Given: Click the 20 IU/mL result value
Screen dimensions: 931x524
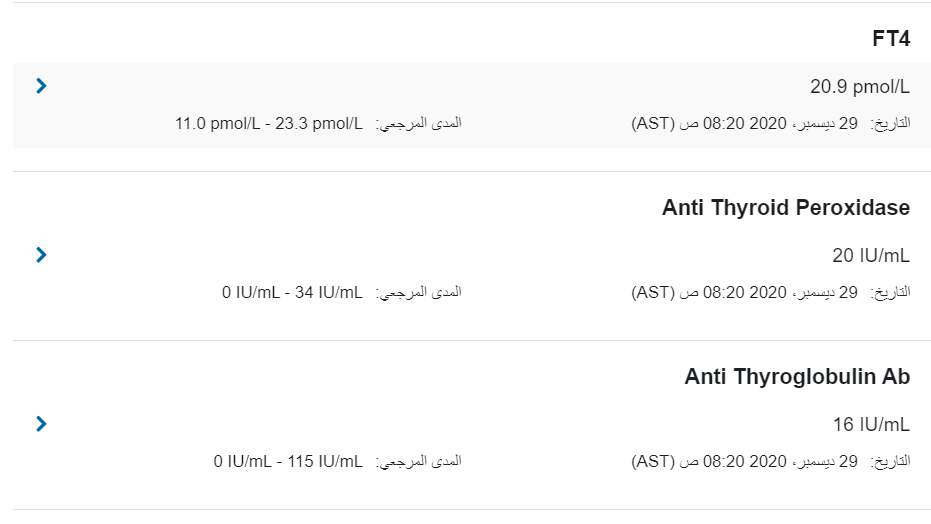Looking at the screenshot, I should [870, 256].
